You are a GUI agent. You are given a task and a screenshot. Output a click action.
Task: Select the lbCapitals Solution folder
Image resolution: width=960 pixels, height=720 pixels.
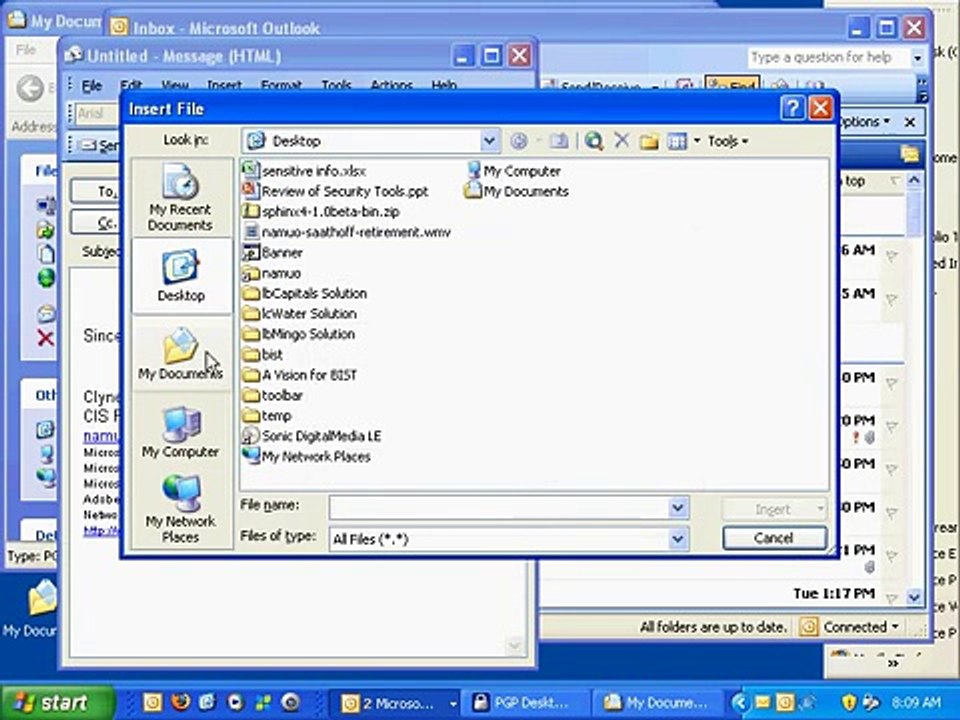click(305, 293)
